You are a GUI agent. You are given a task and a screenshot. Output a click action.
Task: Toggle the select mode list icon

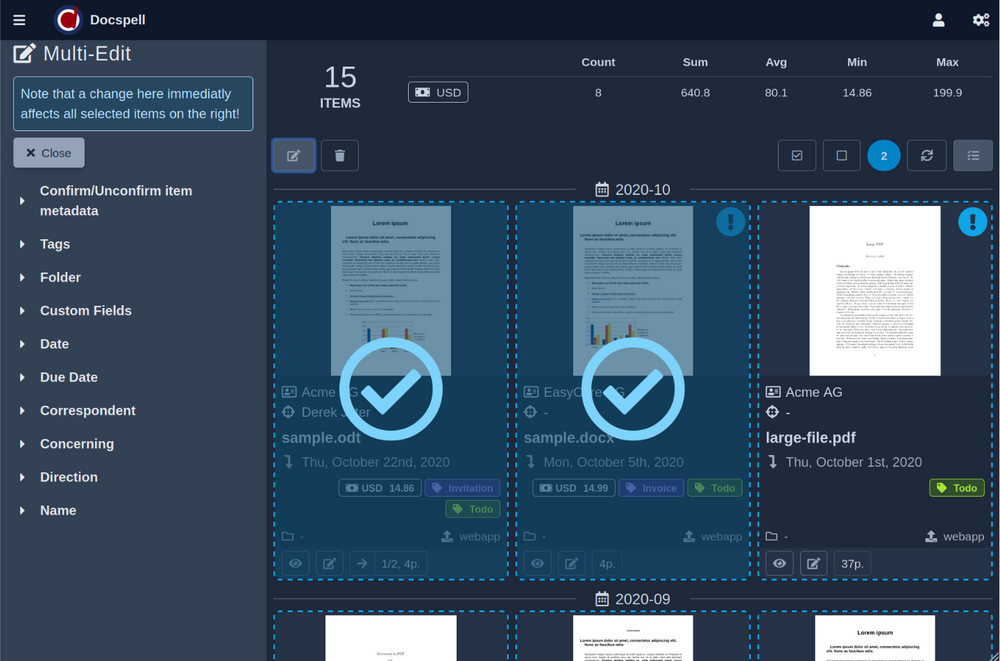973,156
